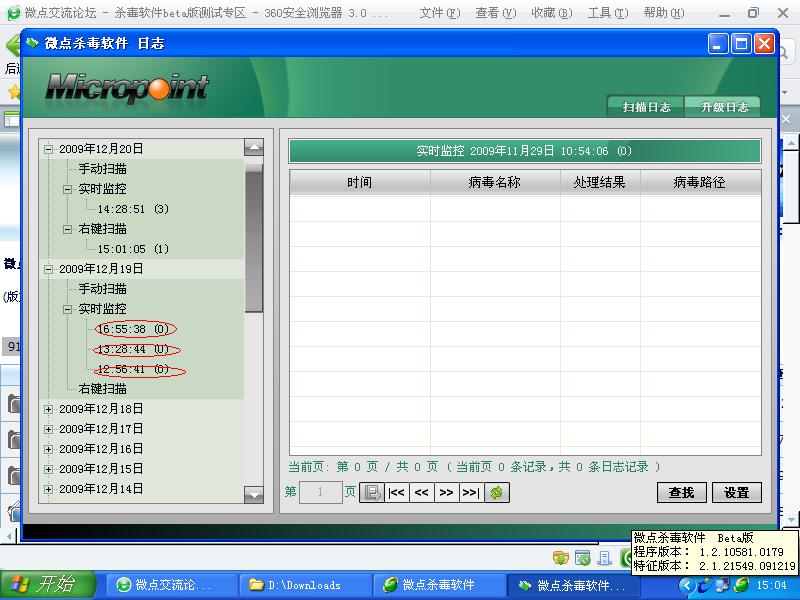Expand the 2009年12月18日 node
Viewport: 800px width, 600px height.
coord(48,409)
